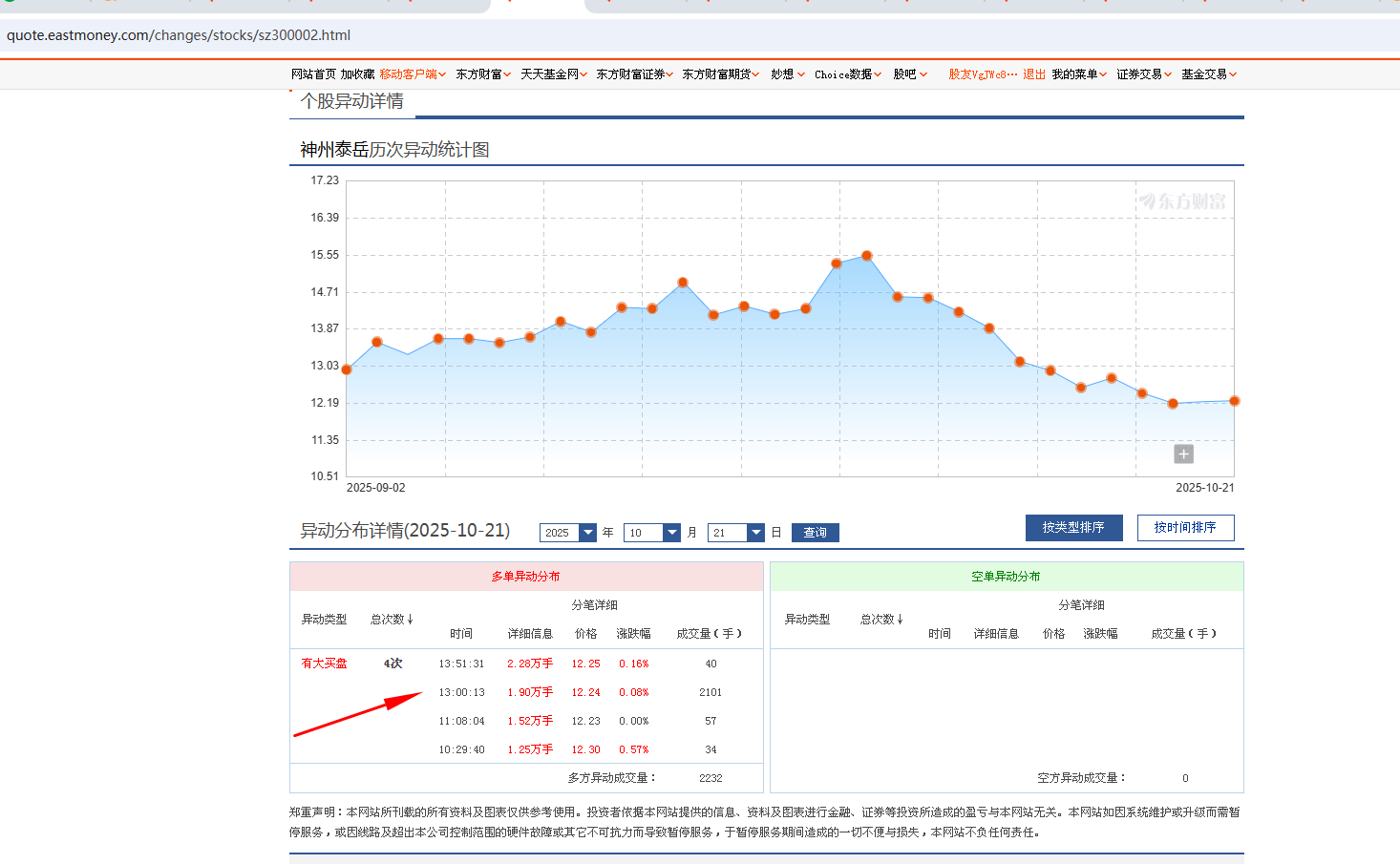
Task: Click the plus zoom icon on chart
Action: click(x=1183, y=454)
